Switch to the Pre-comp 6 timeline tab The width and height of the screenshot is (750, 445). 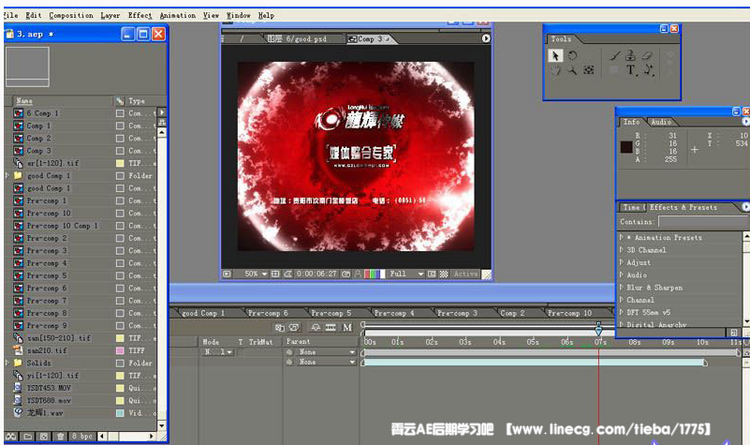pos(268,313)
